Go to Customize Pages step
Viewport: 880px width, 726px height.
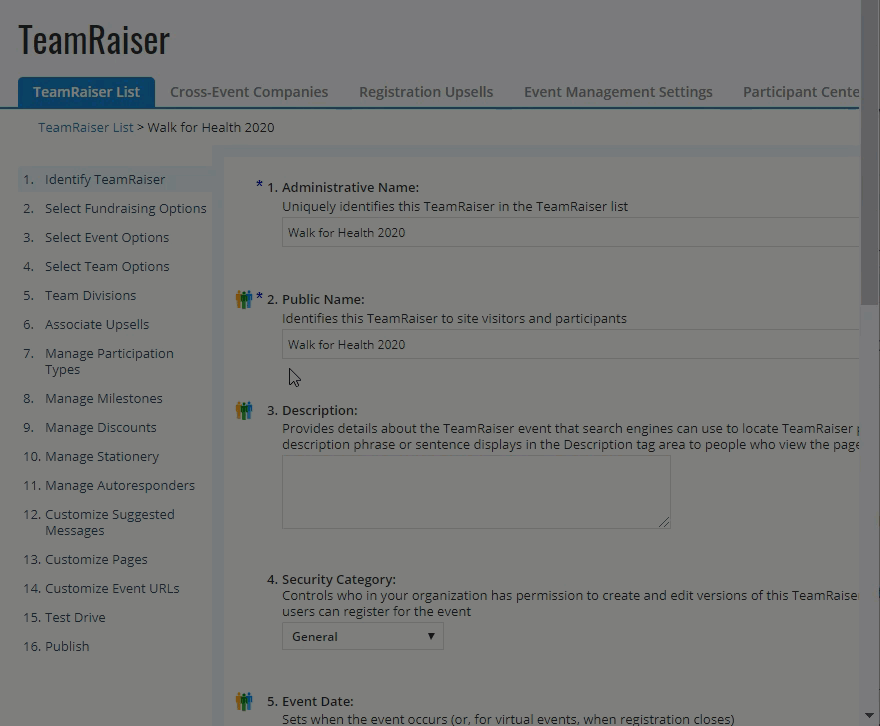[x=96, y=559]
